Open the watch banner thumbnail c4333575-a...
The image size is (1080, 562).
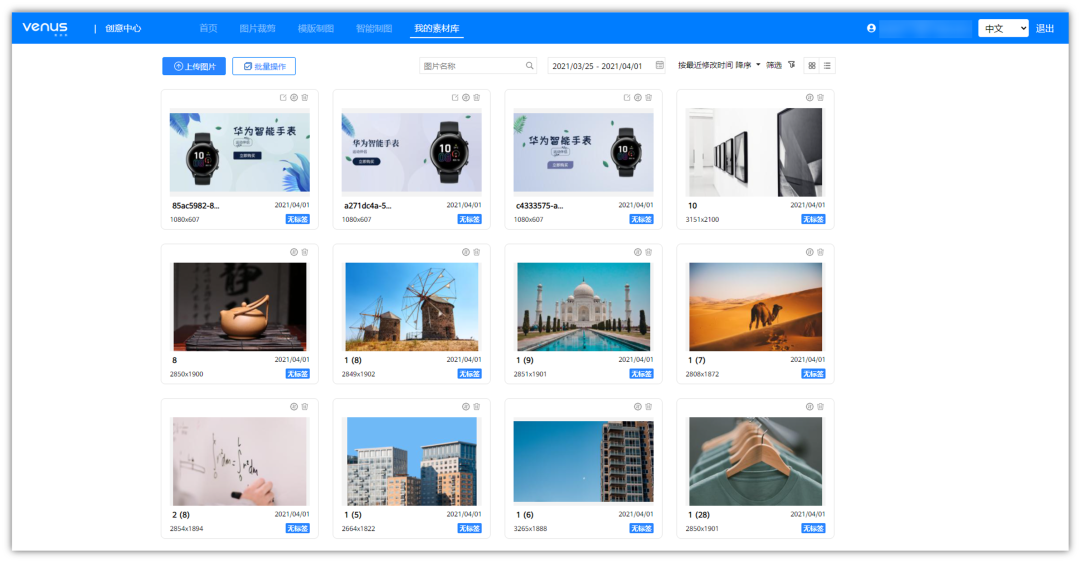coord(583,152)
